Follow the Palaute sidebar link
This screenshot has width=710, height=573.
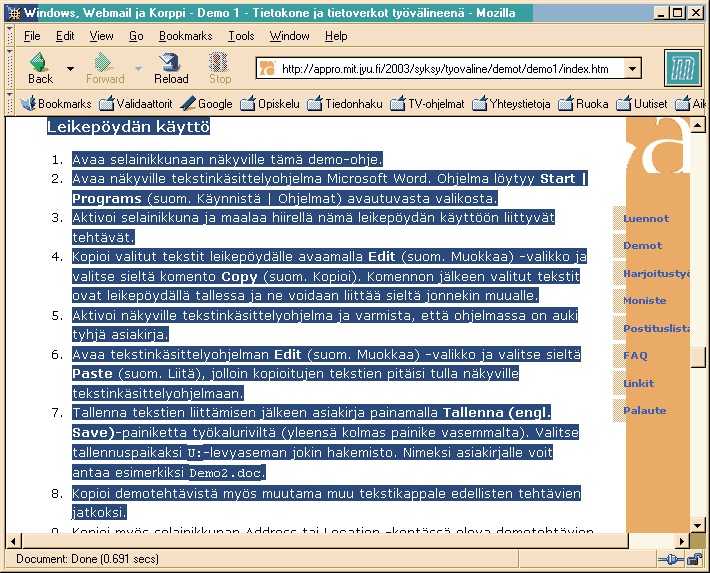[644, 411]
